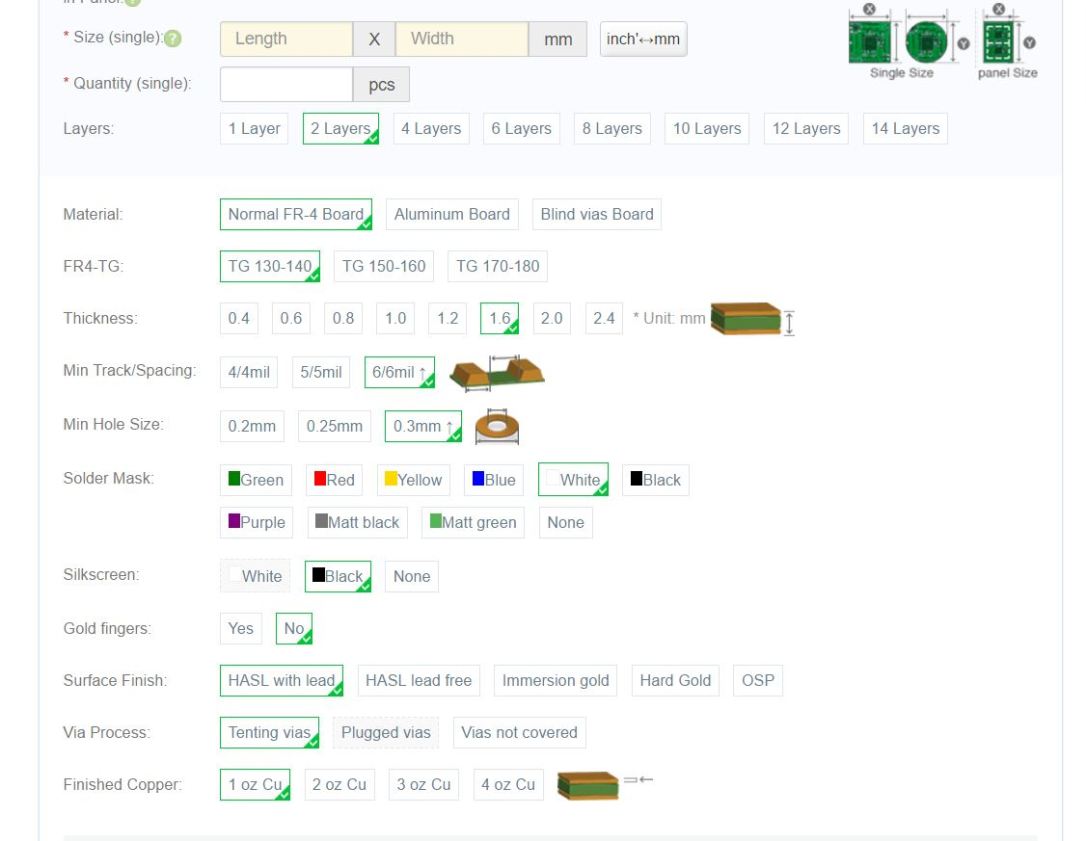1086x841 pixels.
Task: Set Gold fingers to Yes
Action: click(241, 629)
